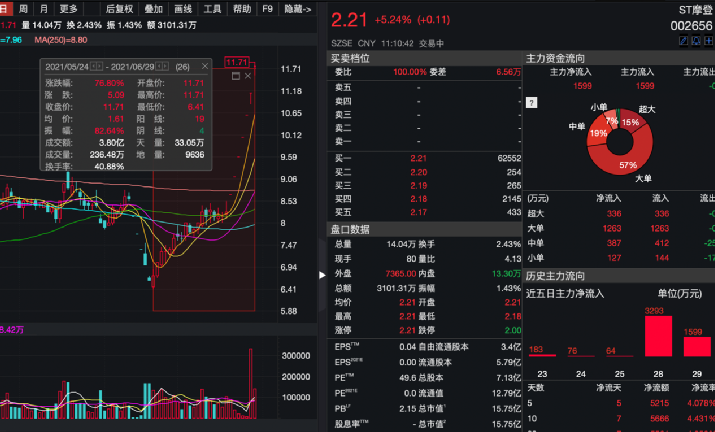Screen dimensions: 715x432
Task: Click the 买一 bid row at 2.21
Action: click(x=424, y=158)
